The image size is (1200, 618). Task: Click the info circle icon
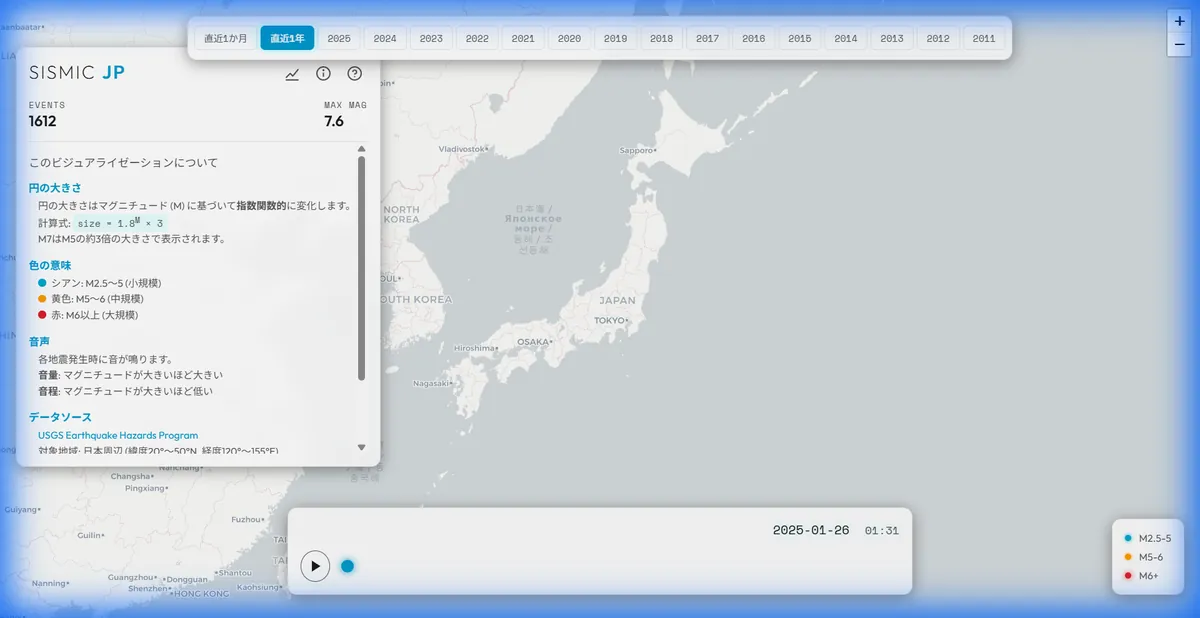[323, 74]
